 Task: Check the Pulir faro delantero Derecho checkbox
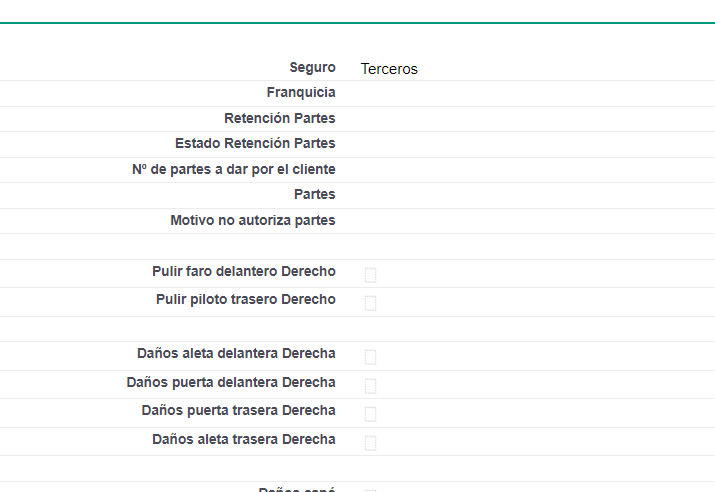click(x=370, y=275)
